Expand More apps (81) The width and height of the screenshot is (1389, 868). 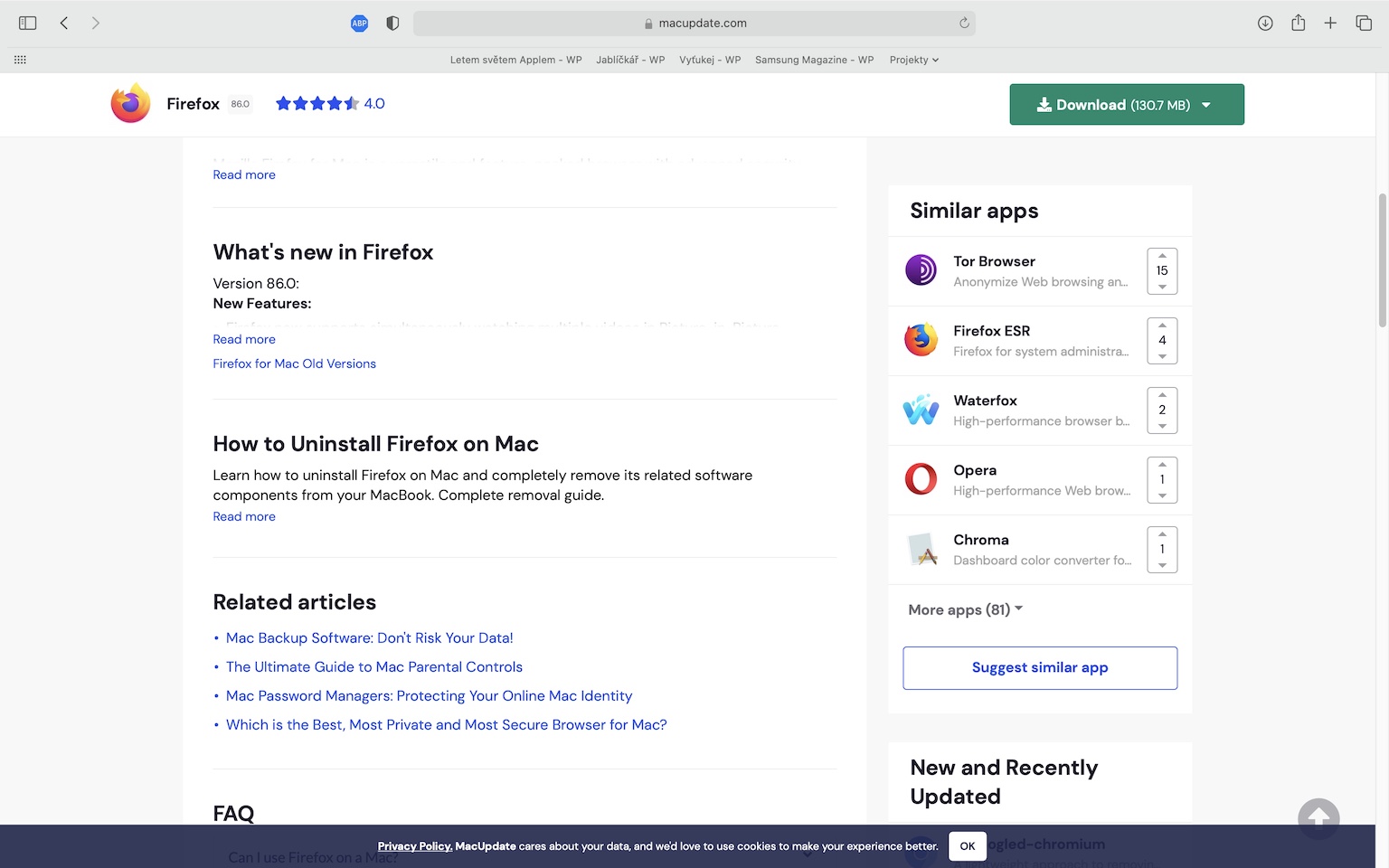pyautogui.click(x=965, y=609)
